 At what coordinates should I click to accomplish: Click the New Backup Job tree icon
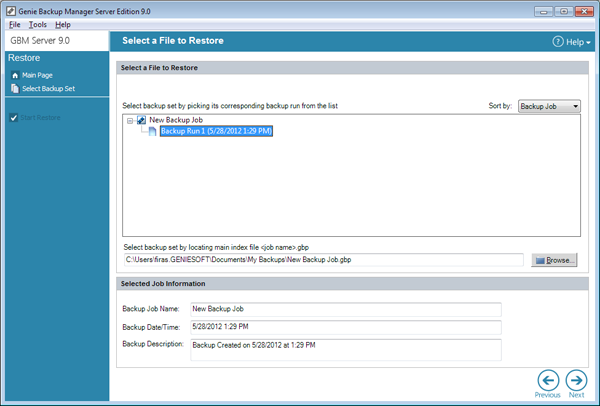[x=141, y=120]
